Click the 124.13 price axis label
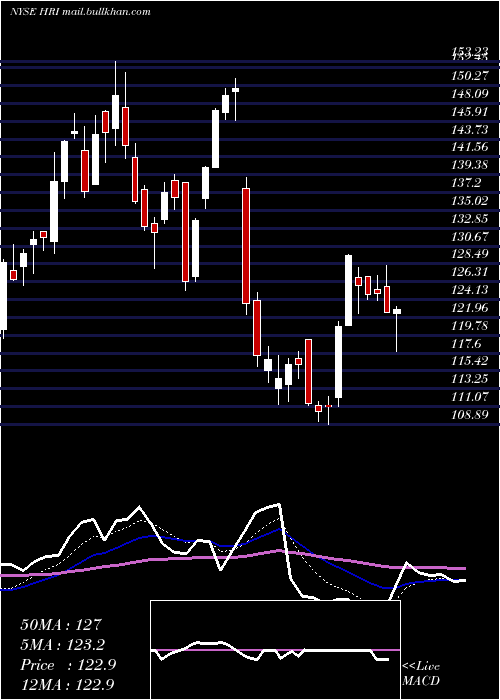 tap(469, 290)
